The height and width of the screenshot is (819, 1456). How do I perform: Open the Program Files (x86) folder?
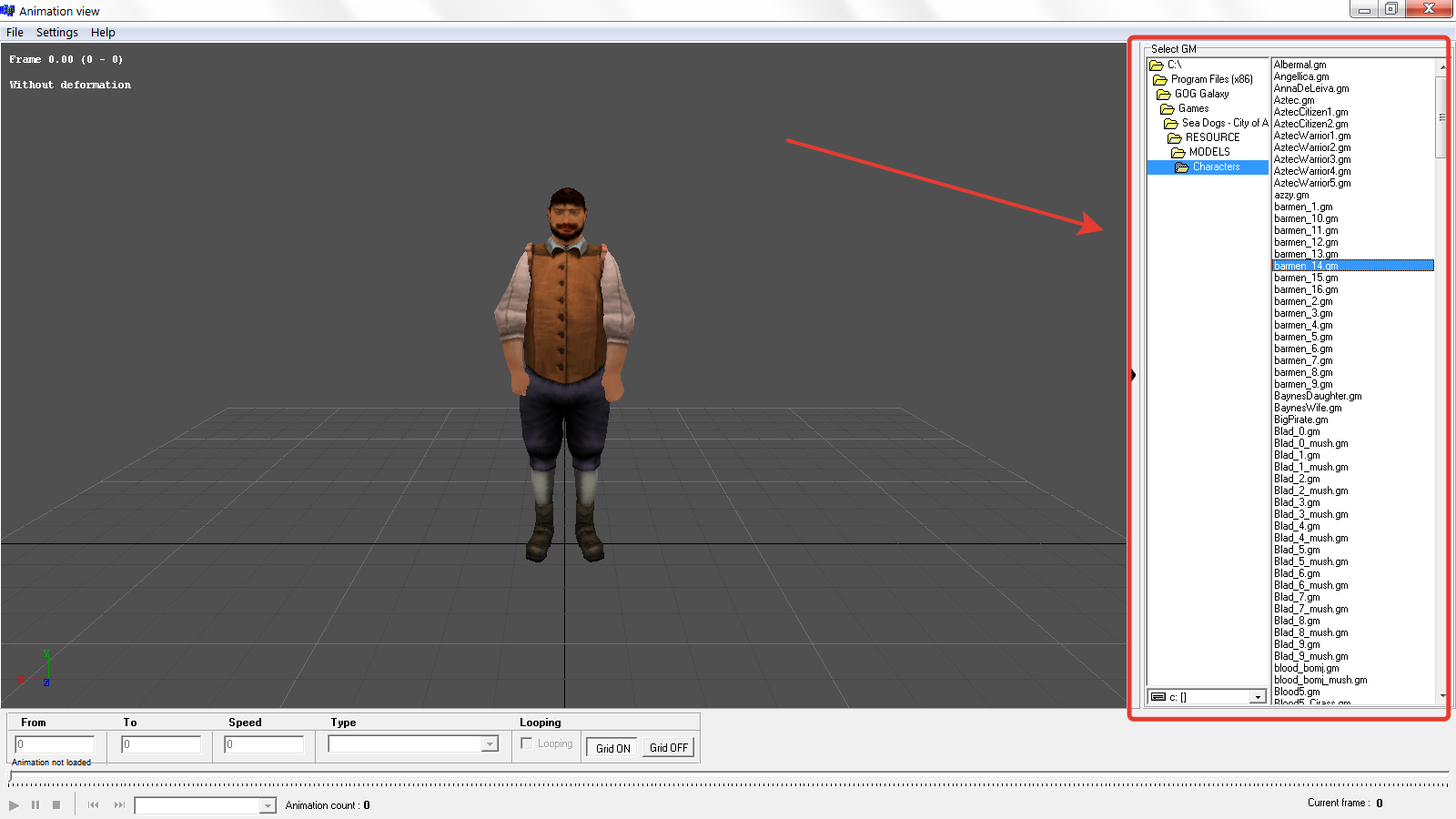1203,79
